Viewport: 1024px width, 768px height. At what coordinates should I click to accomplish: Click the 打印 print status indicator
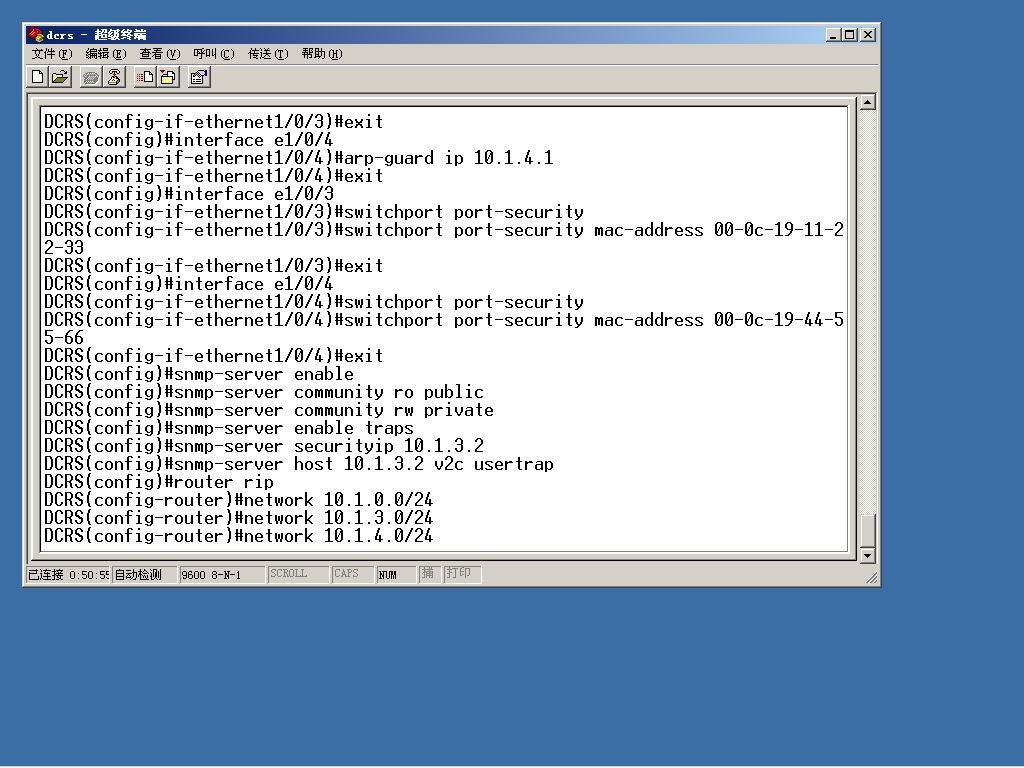tap(462, 574)
